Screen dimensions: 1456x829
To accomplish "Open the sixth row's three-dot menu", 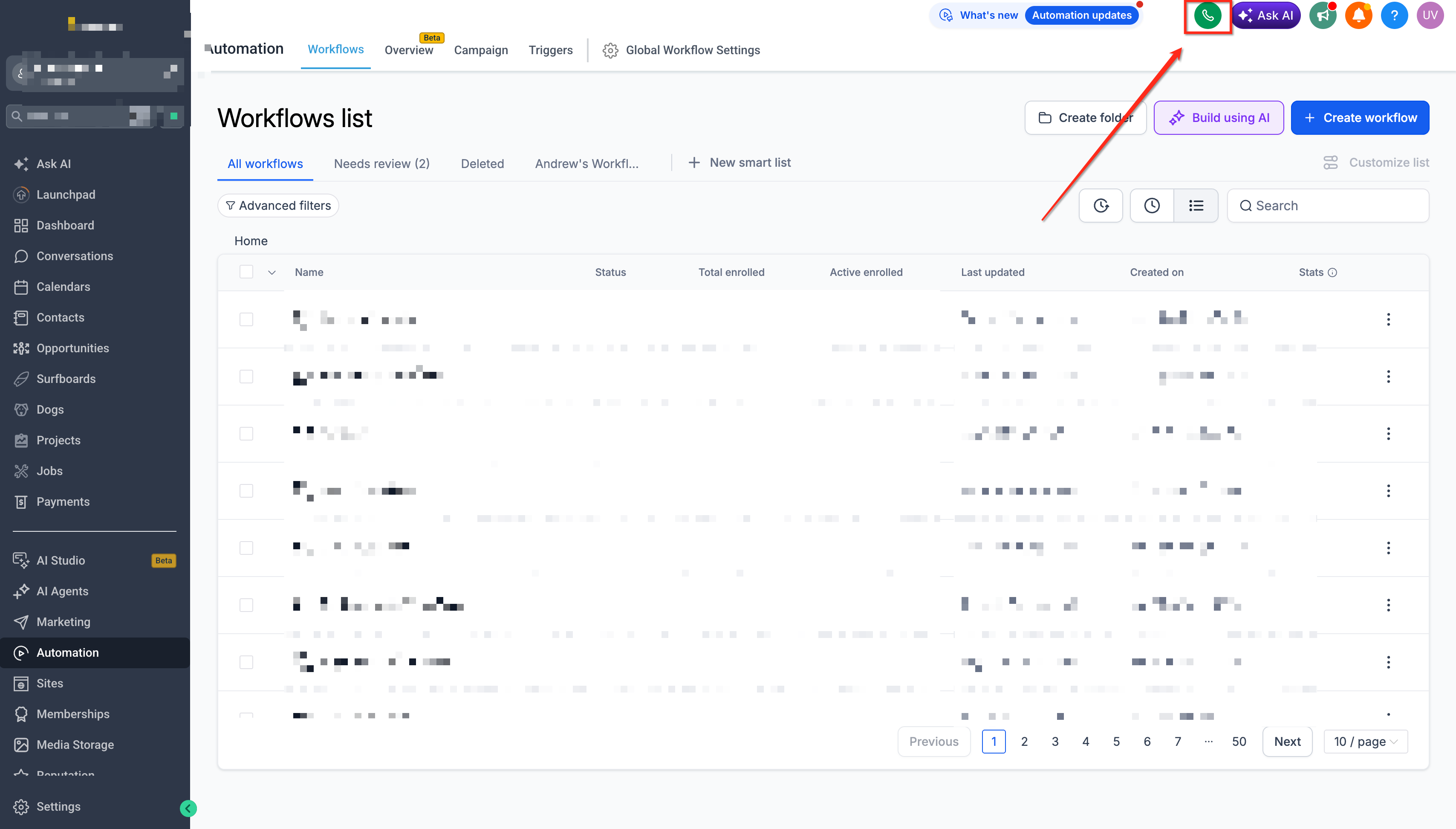I will (1388, 605).
